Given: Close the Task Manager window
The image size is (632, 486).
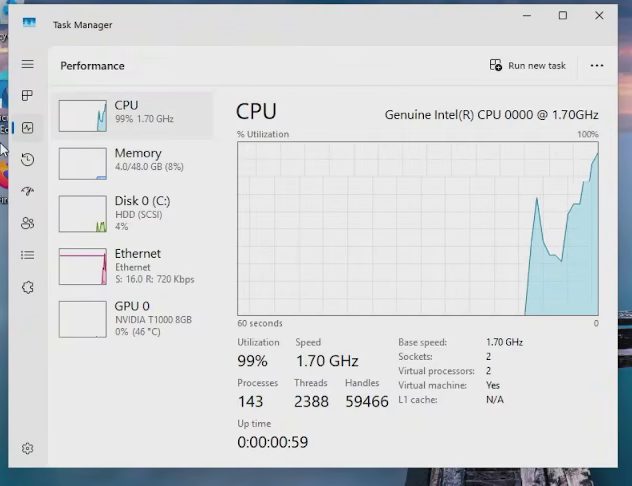Looking at the screenshot, I should tap(599, 15).
